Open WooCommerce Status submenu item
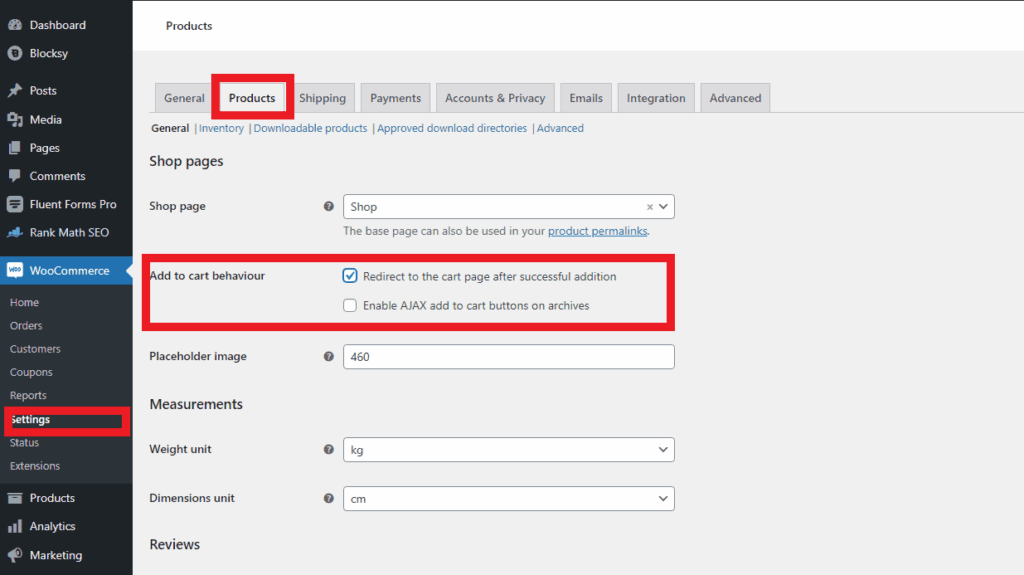 24,442
